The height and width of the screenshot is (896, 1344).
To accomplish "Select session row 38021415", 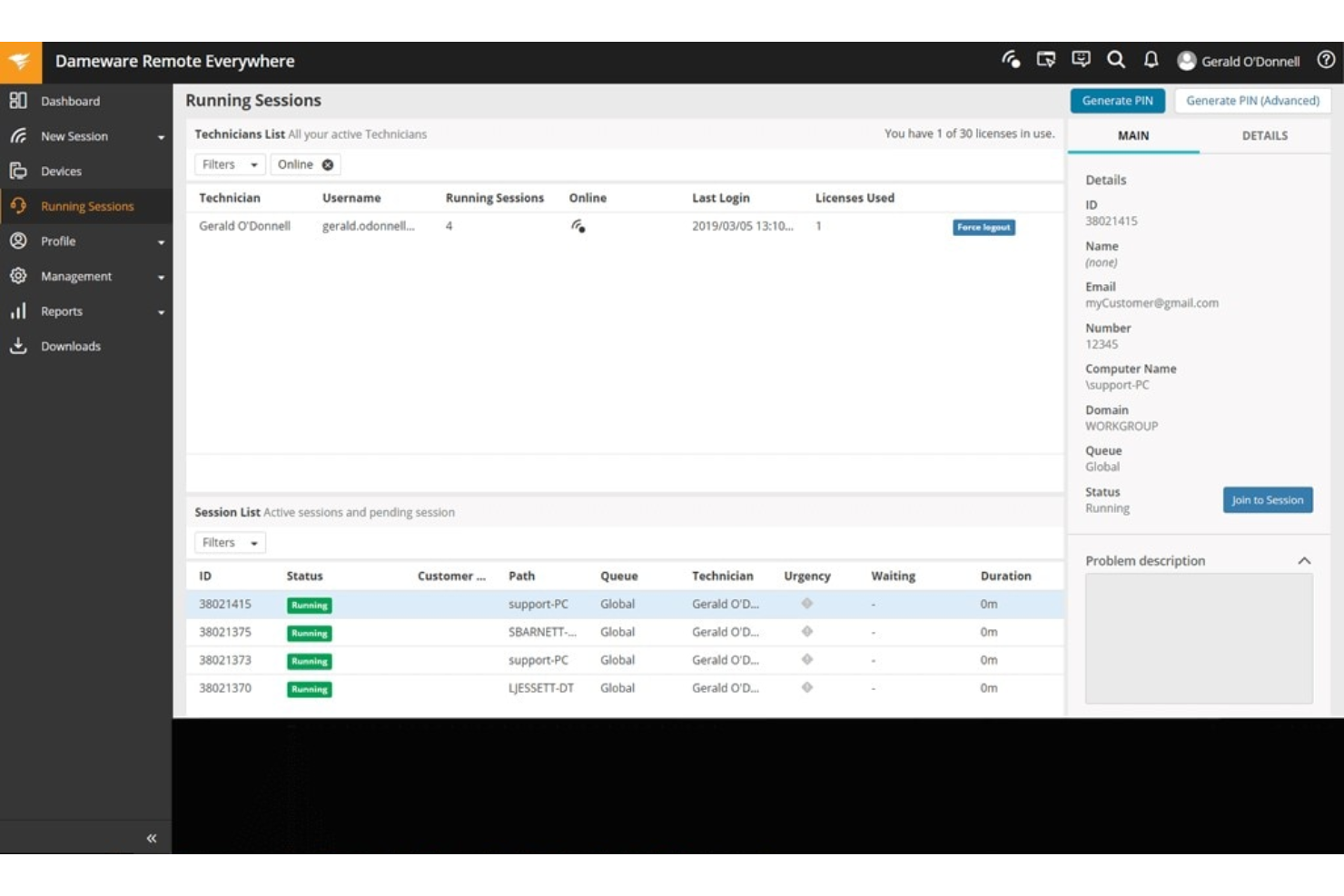I will point(625,604).
